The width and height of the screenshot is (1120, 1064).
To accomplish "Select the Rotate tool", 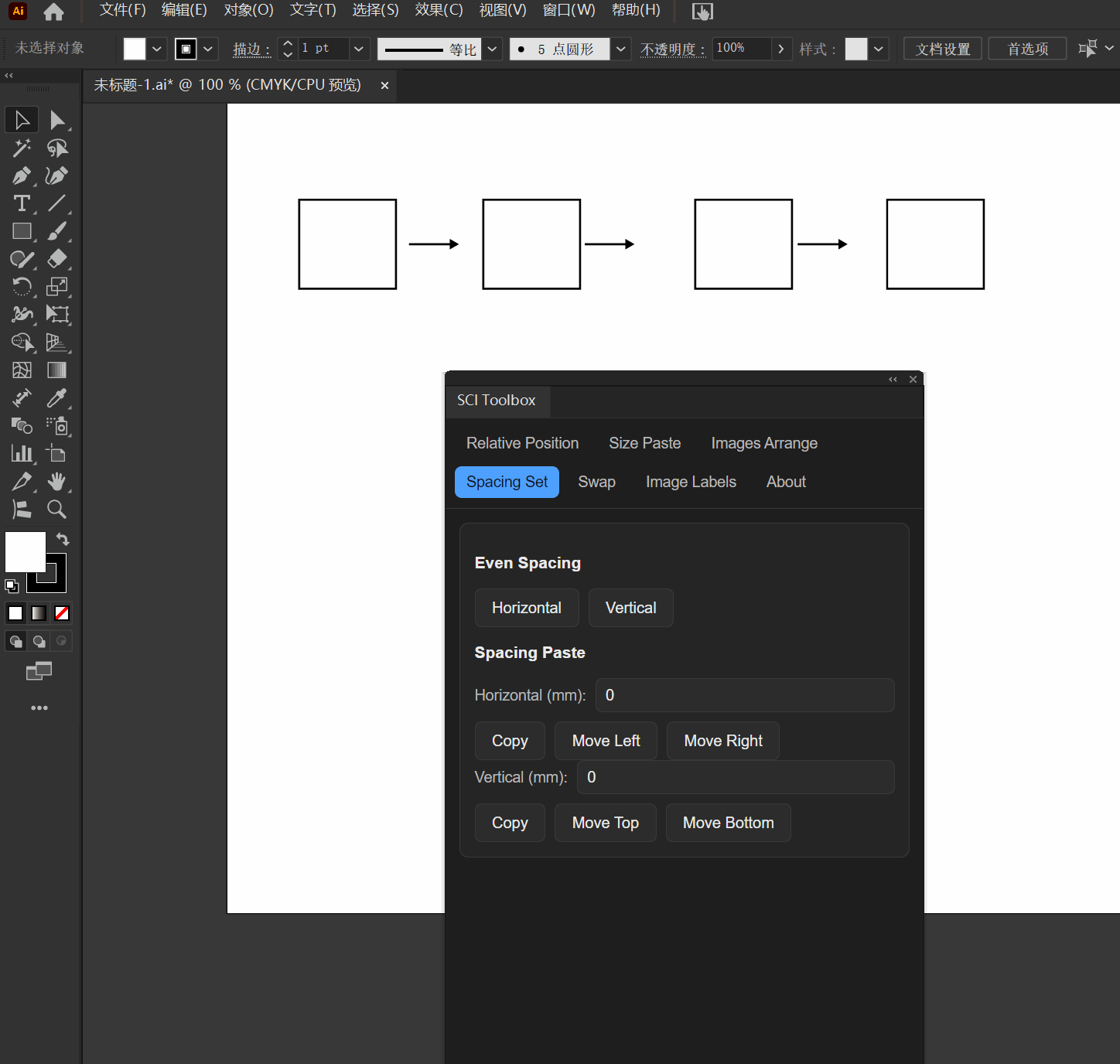I will click(22, 287).
